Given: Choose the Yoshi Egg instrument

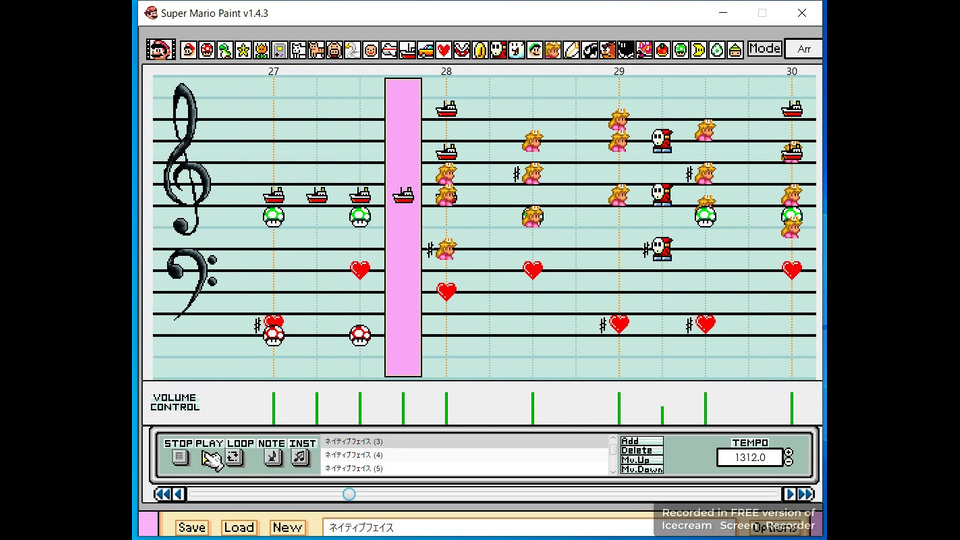Looking at the screenshot, I should point(717,50).
